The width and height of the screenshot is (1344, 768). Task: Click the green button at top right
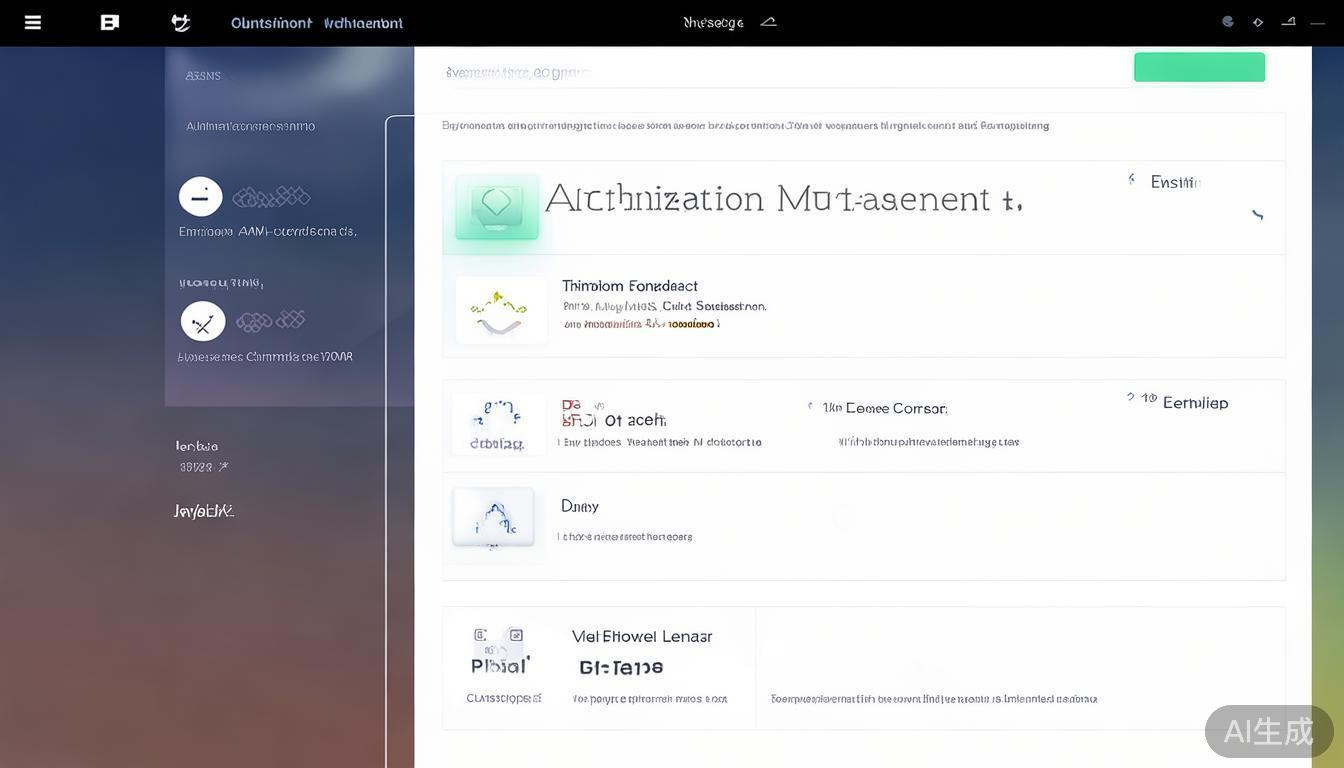pos(1199,67)
